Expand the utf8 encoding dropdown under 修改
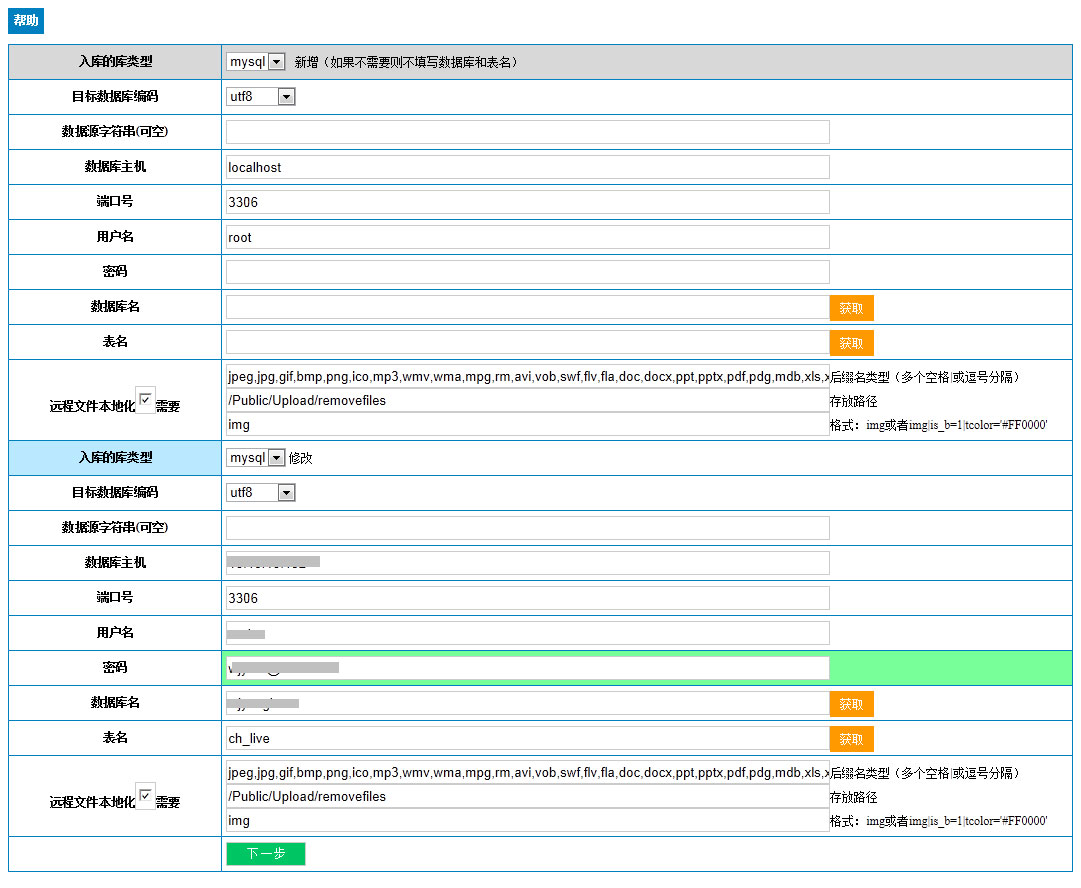The image size is (1081, 888). pos(261,493)
